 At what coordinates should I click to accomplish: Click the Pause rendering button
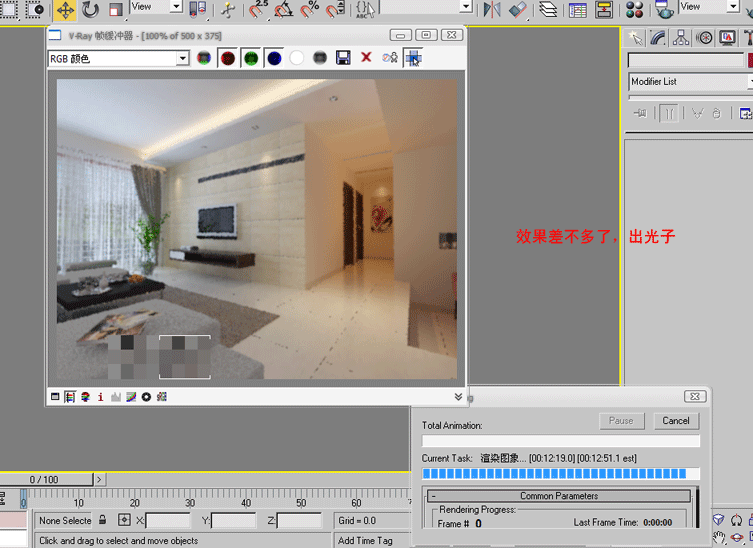(x=621, y=421)
